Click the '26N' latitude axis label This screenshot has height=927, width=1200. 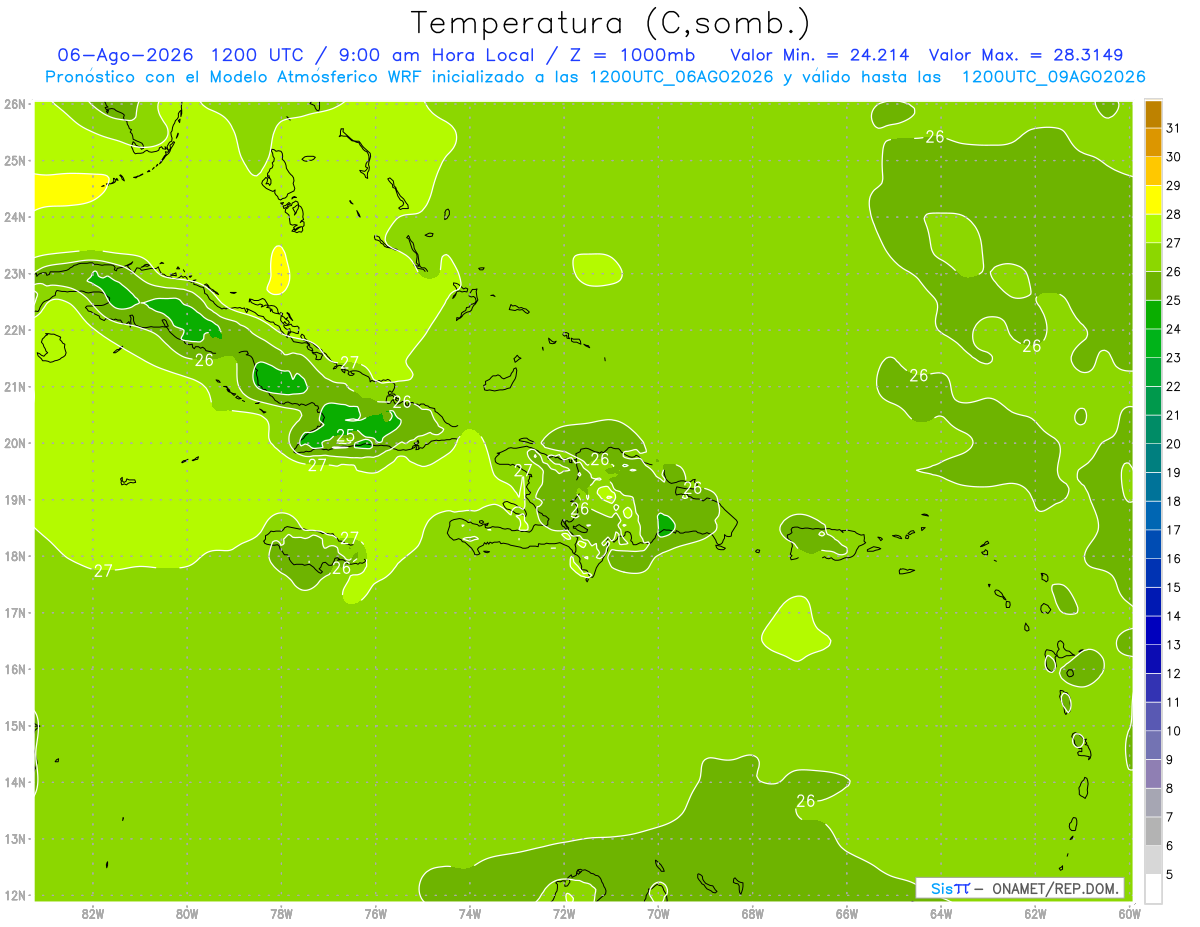tap(15, 104)
